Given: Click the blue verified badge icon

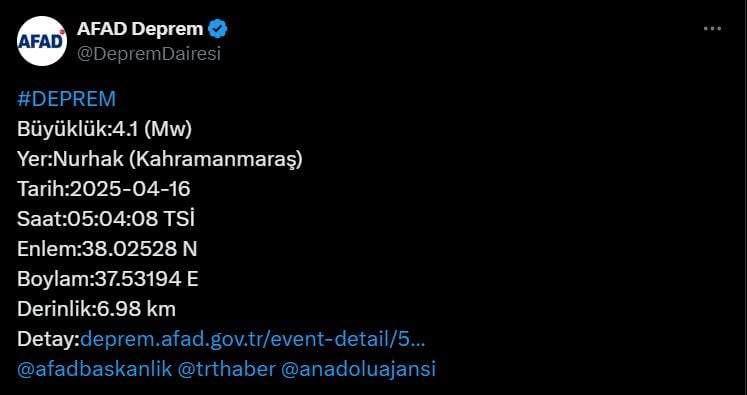Looking at the screenshot, I should 218,30.
